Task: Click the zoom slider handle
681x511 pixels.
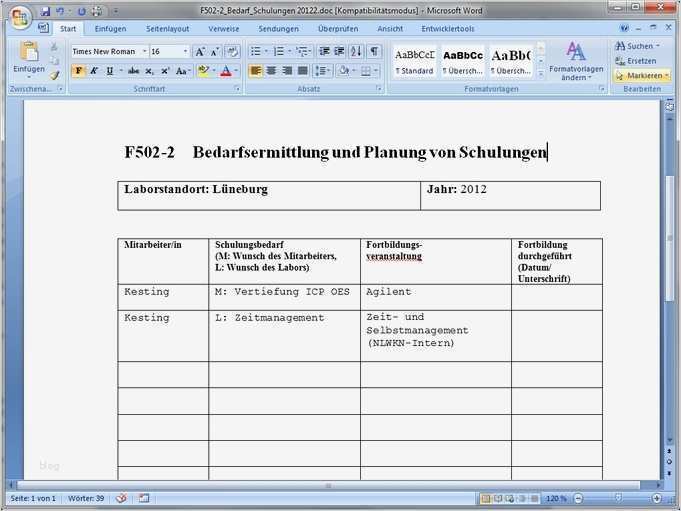Action: coord(618,498)
